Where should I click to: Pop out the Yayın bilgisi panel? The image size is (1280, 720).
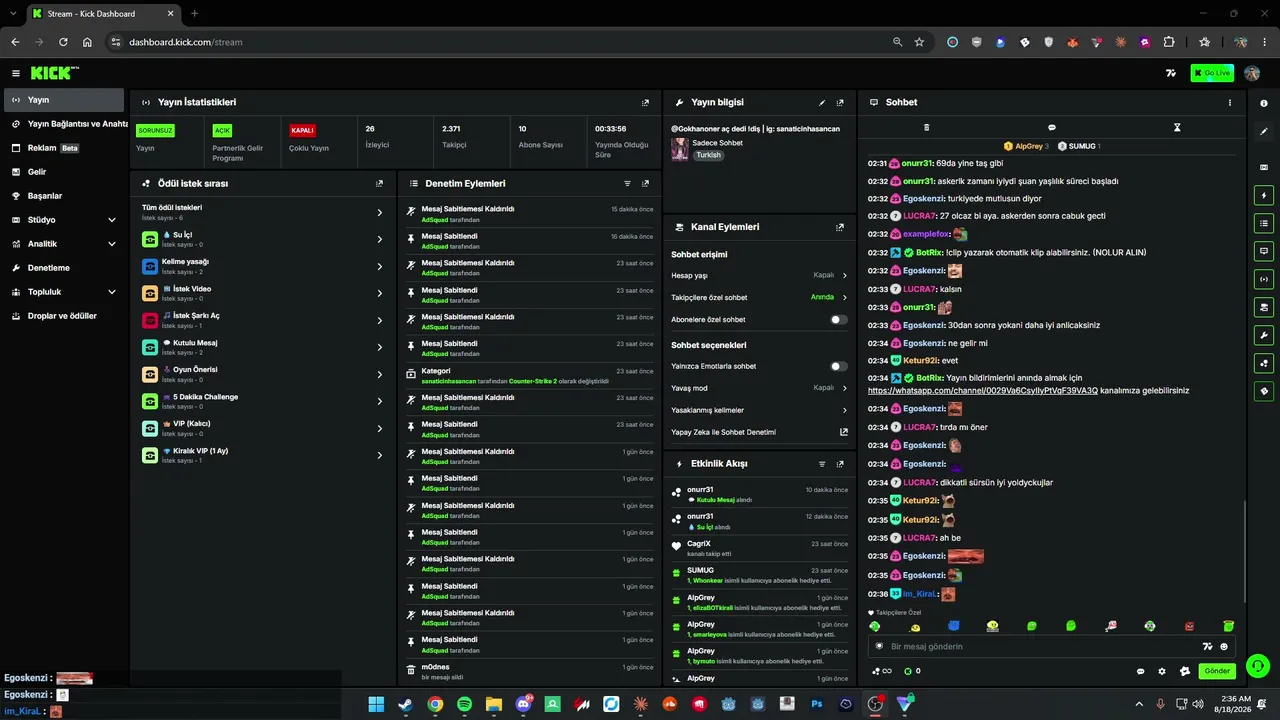pyautogui.click(x=840, y=102)
